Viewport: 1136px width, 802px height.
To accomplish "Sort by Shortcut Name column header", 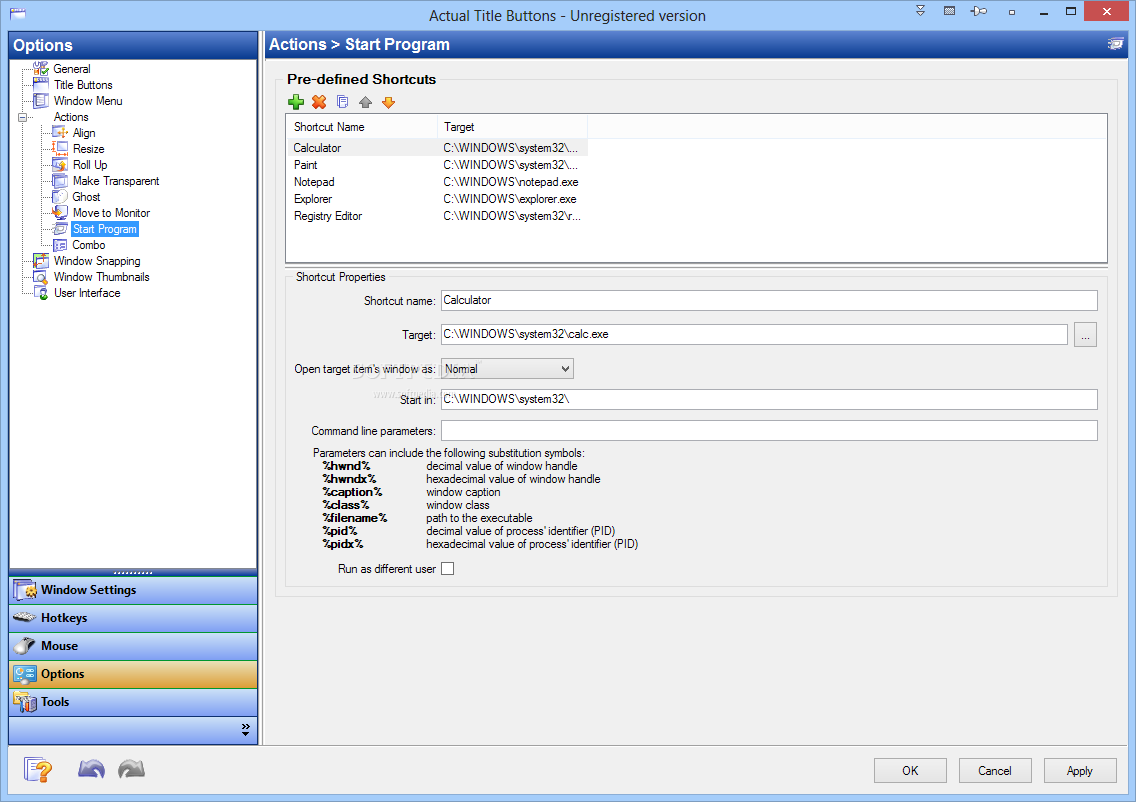I will [362, 127].
